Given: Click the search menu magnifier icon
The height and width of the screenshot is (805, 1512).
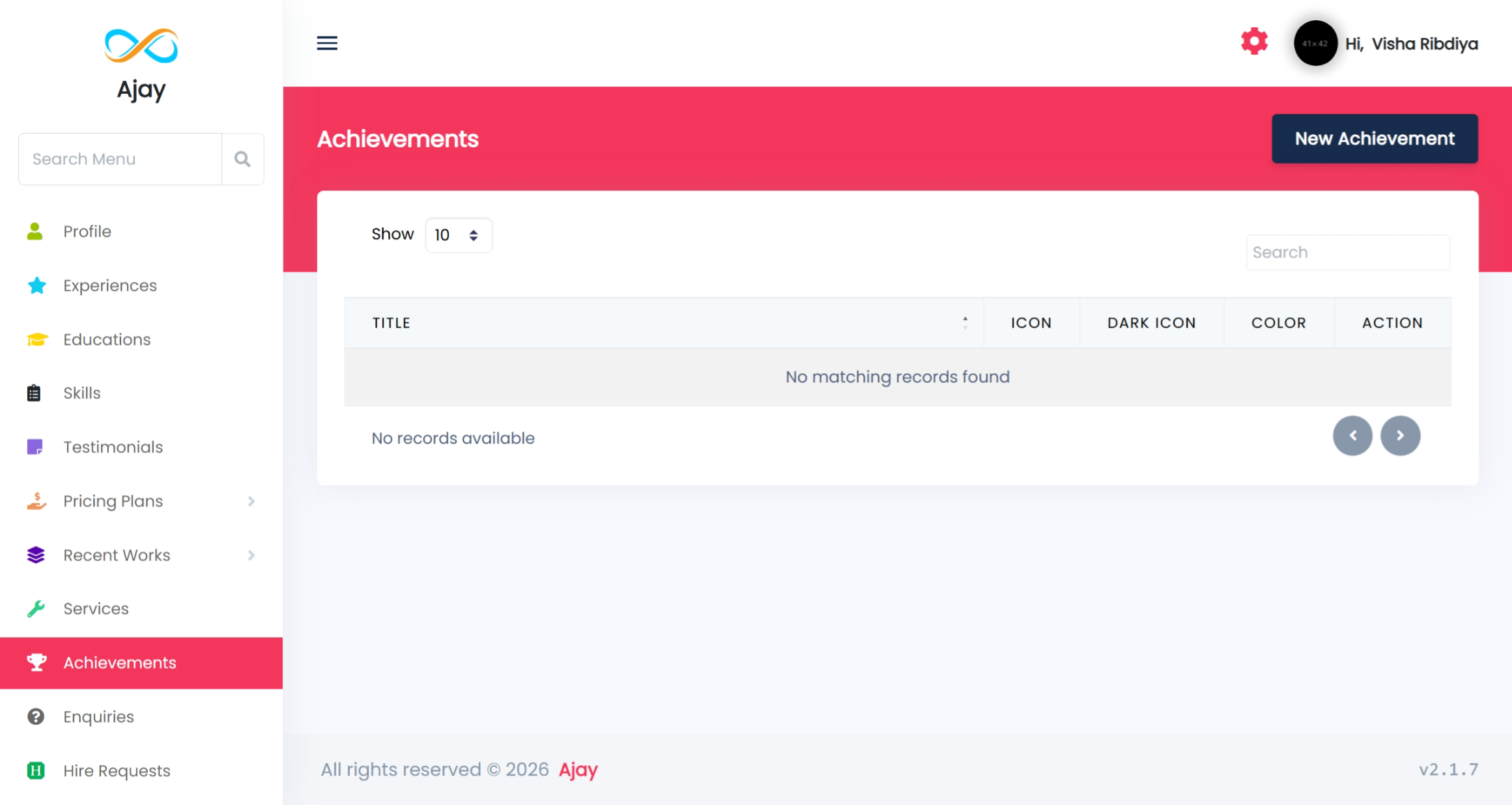Looking at the screenshot, I should (x=242, y=159).
